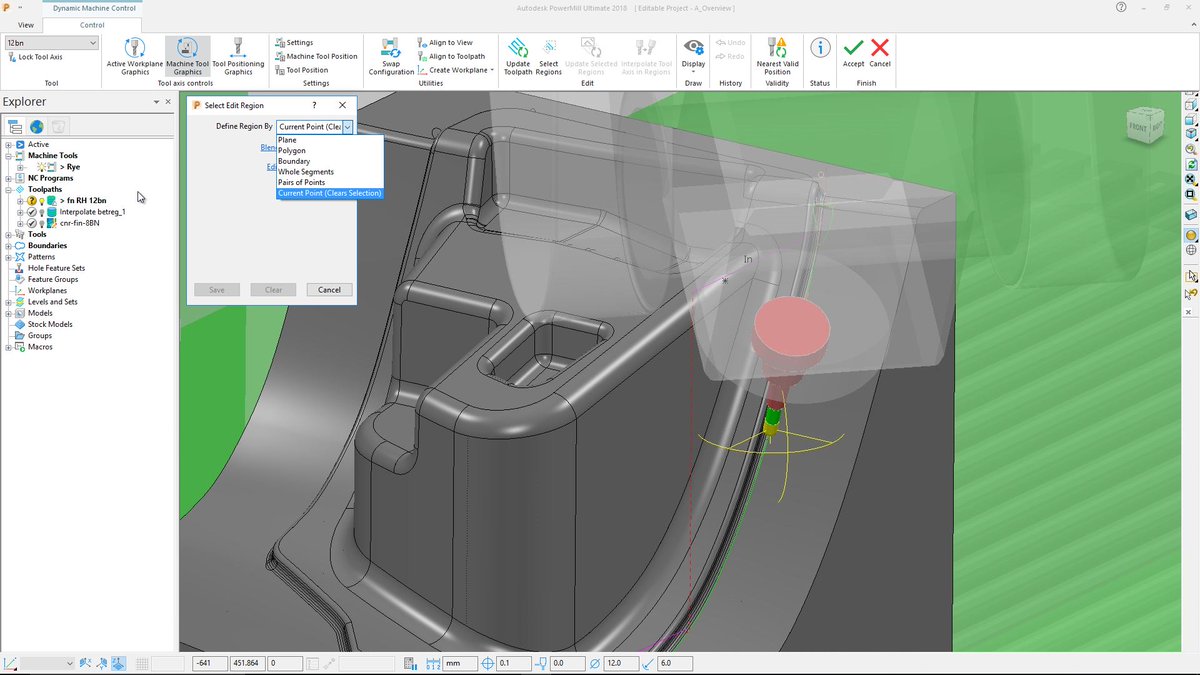Click the tolerance field showing 0.1

(514, 664)
